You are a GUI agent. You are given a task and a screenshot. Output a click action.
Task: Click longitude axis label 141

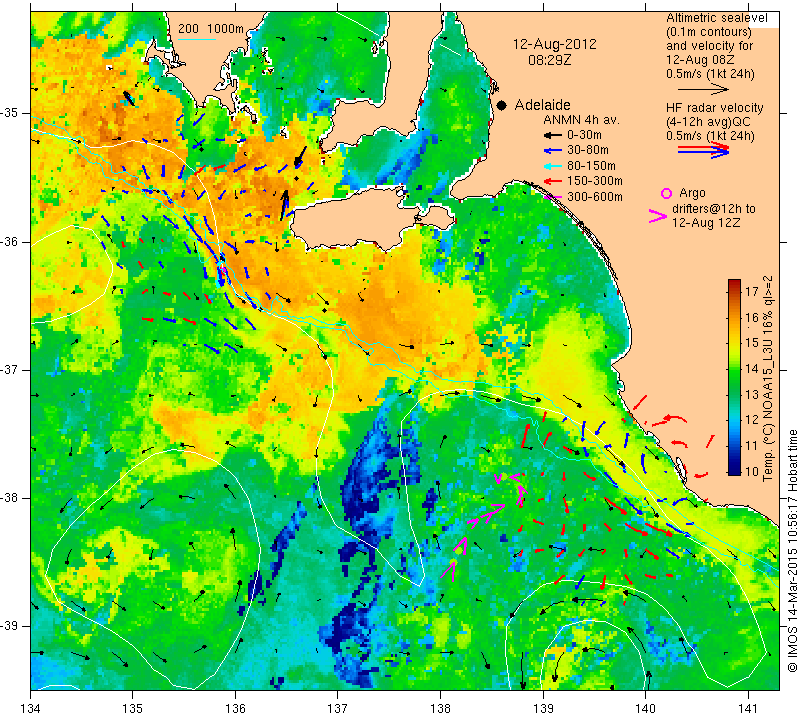click(748, 709)
